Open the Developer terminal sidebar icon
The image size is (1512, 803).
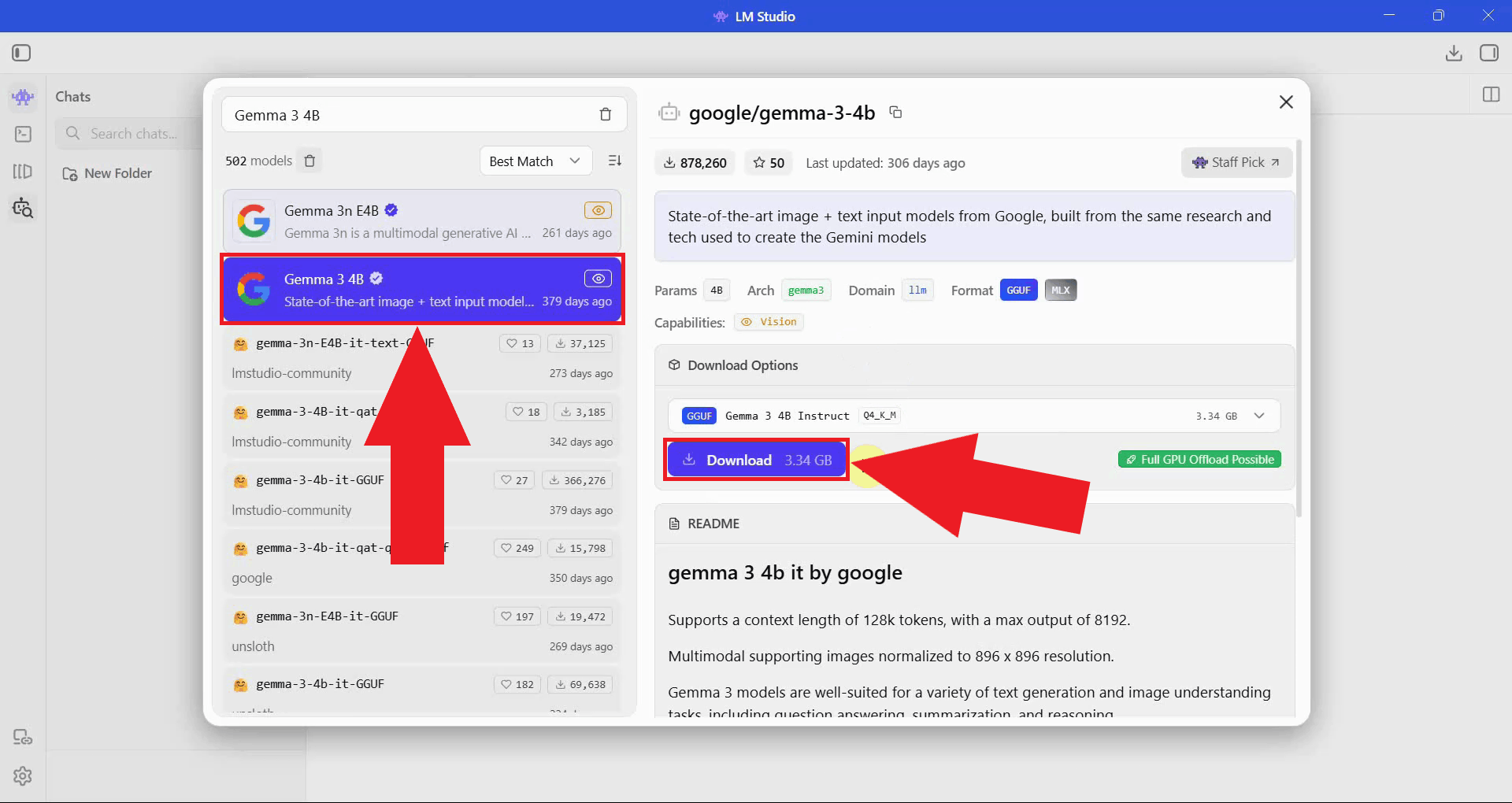click(23, 135)
